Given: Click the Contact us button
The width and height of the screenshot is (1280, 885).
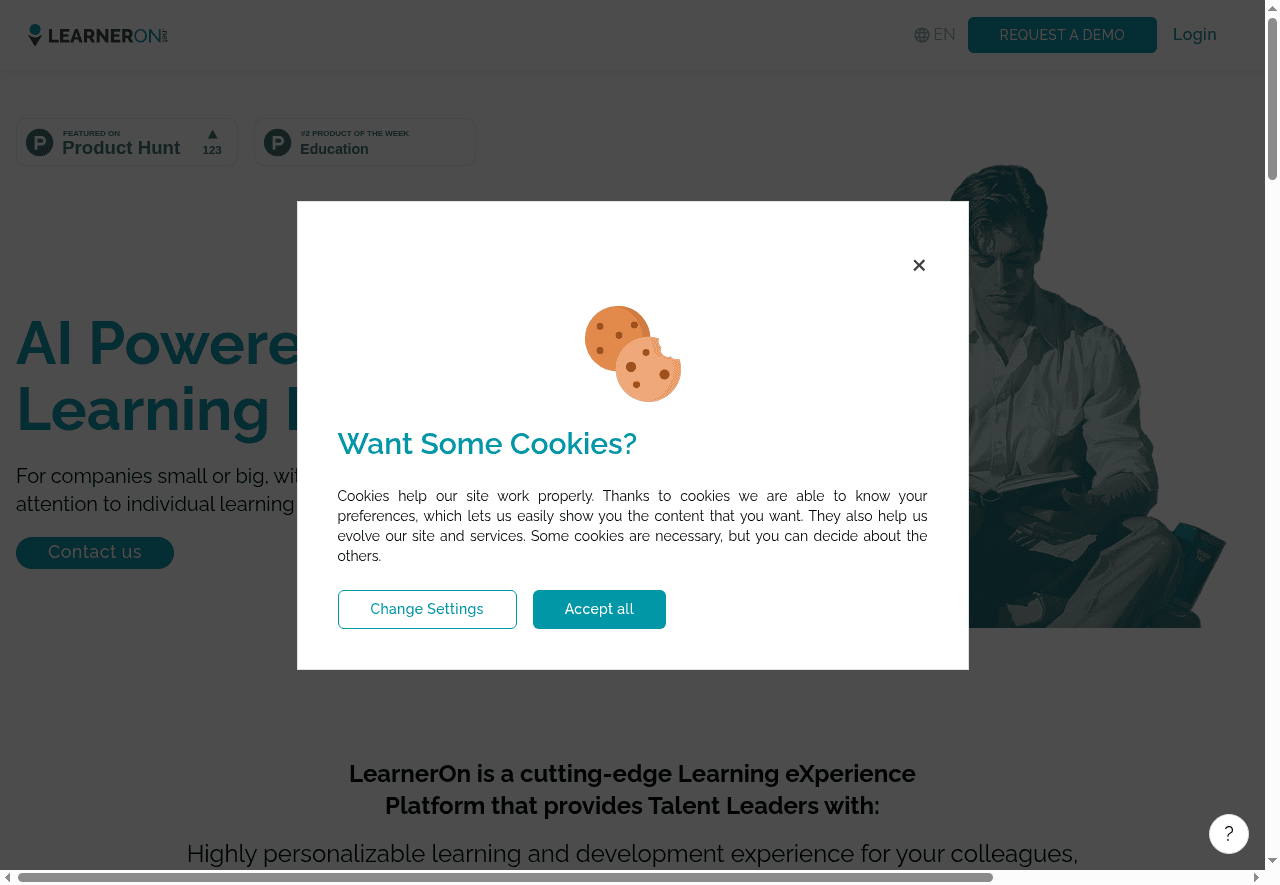Looking at the screenshot, I should click(95, 552).
